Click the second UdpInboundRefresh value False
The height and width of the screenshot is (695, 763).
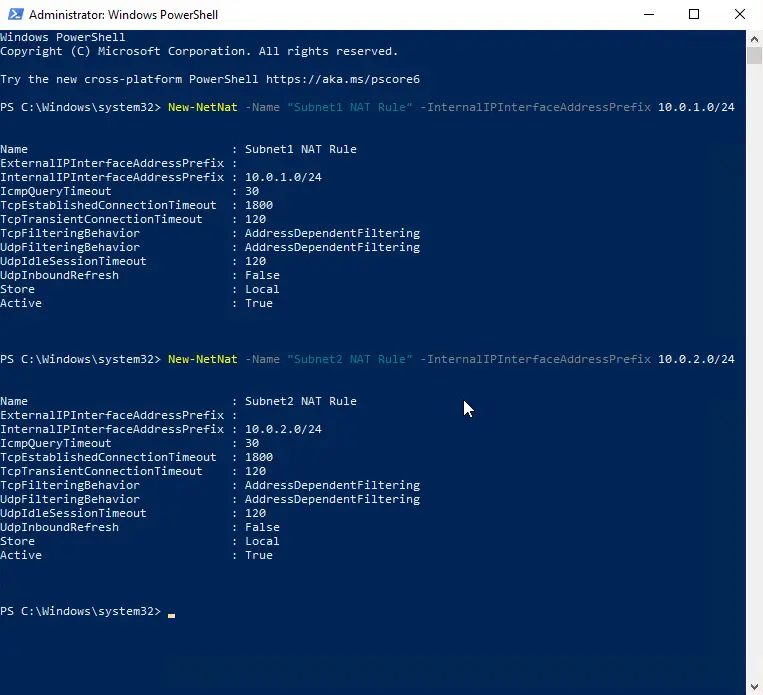pos(262,528)
